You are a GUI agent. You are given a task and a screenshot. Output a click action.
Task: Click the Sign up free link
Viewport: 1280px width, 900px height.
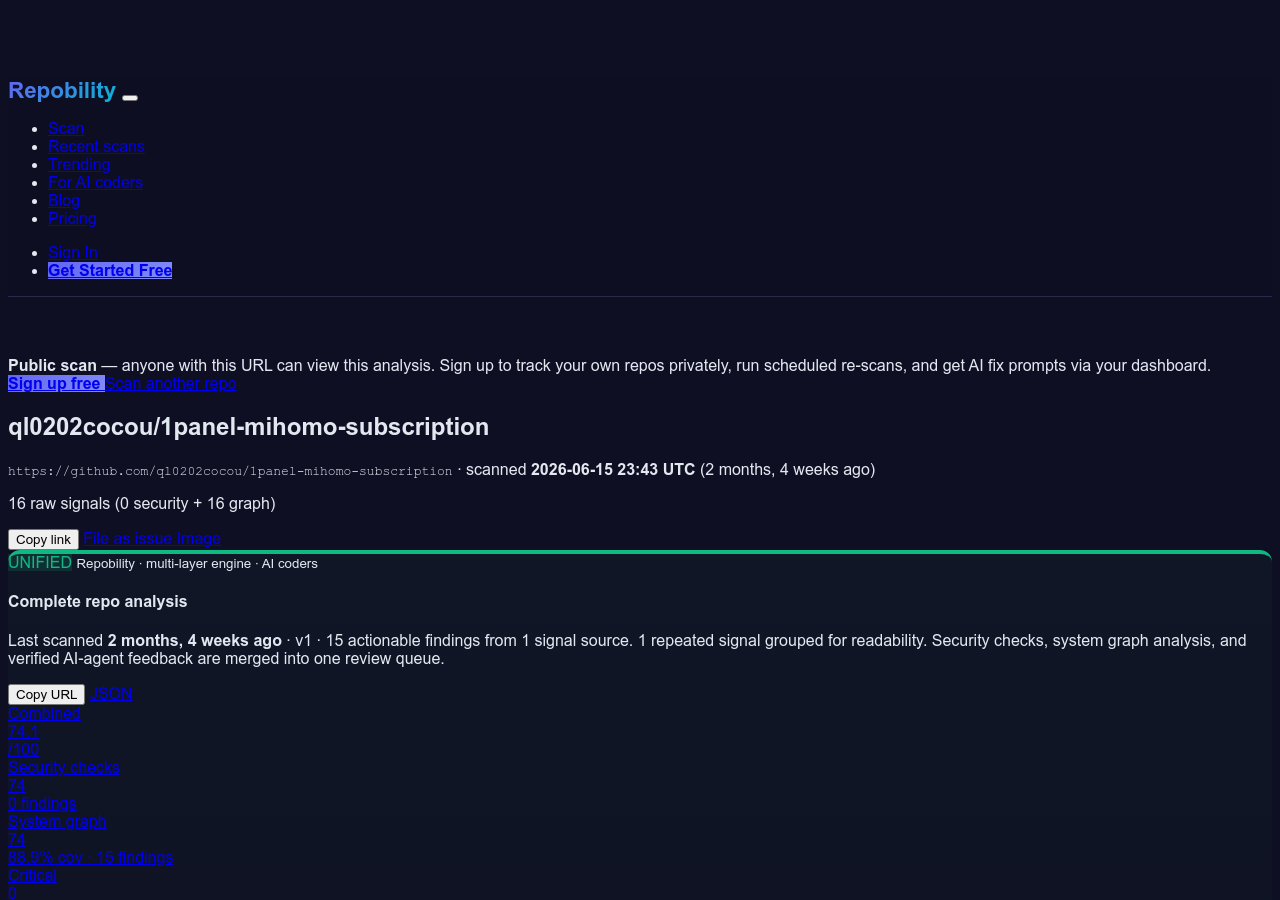(56, 383)
